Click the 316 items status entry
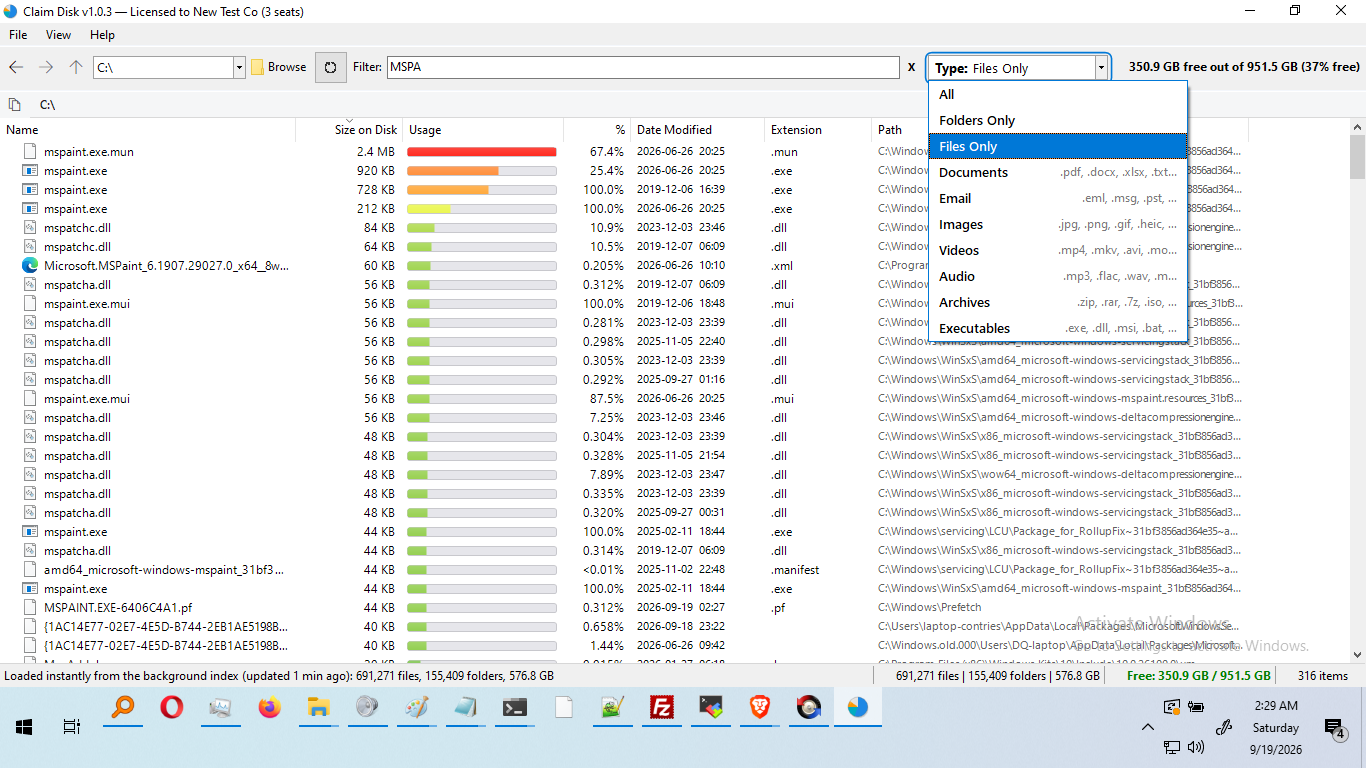The width and height of the screenshot is (1366, 768). pyautogui.click(x=1323, y=676)
